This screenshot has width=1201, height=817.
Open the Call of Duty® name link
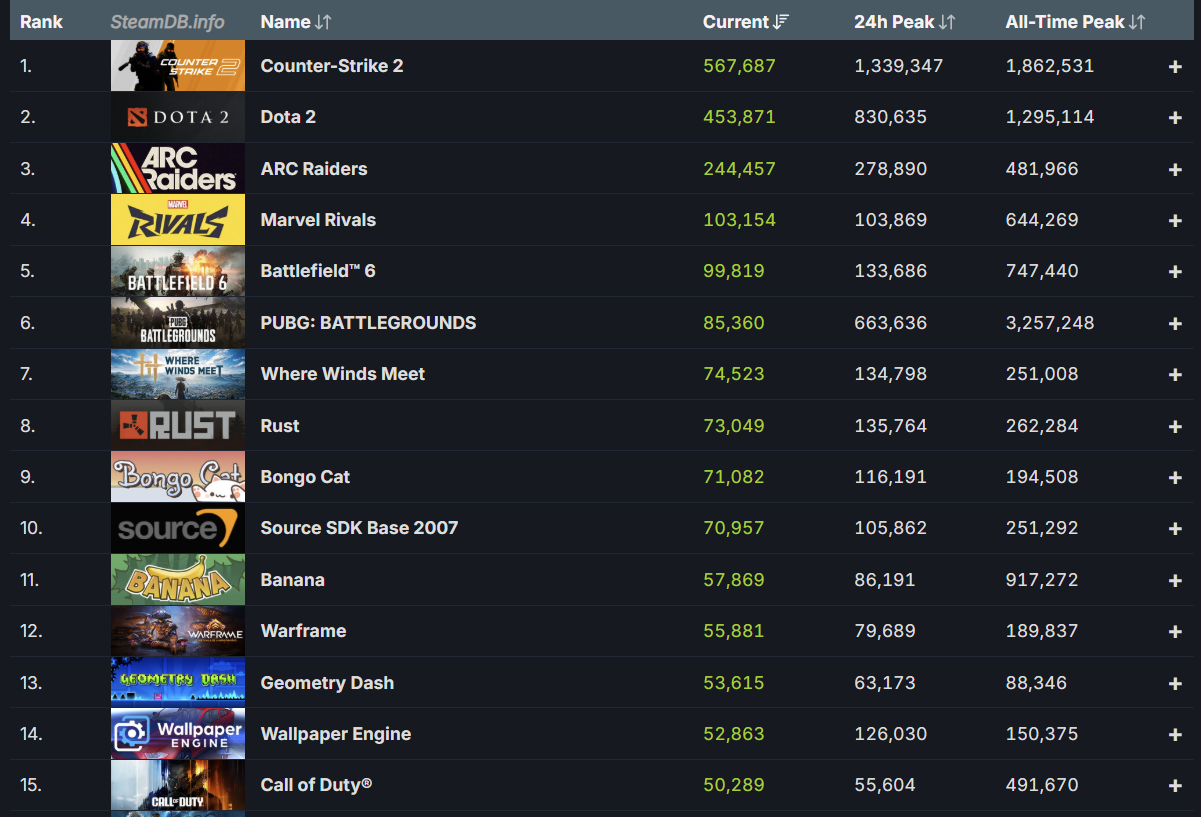pyautogui.click(x=316, y=785)
